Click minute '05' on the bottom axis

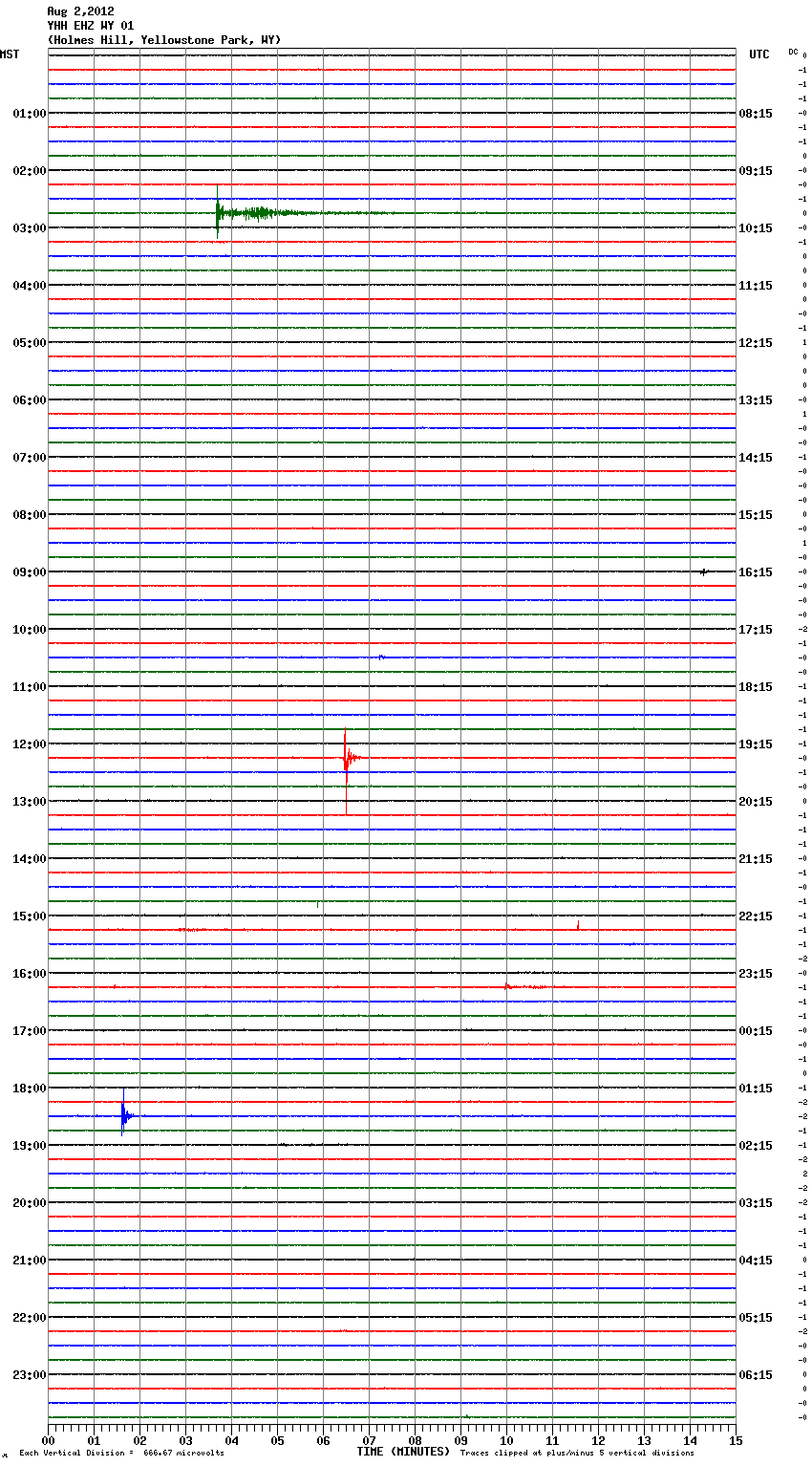pyautogui.click(x=277, y=1440)
